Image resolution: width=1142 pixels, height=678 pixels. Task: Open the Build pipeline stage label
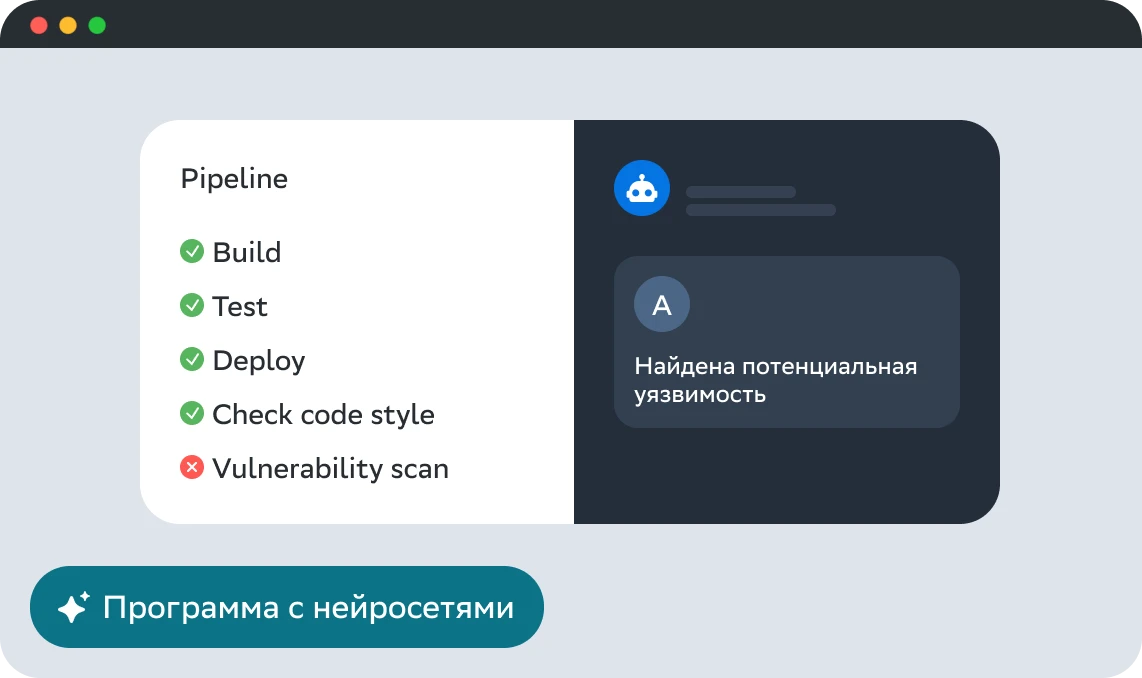coord(246,252)
